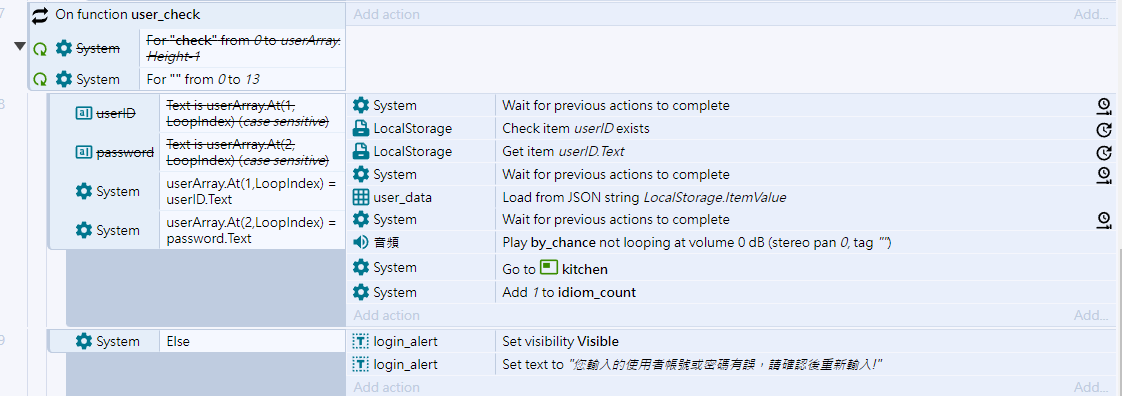This screenshot has height=396, width=1122.
Task: Click Add action in the user_check function header
Action: point(386,14)
